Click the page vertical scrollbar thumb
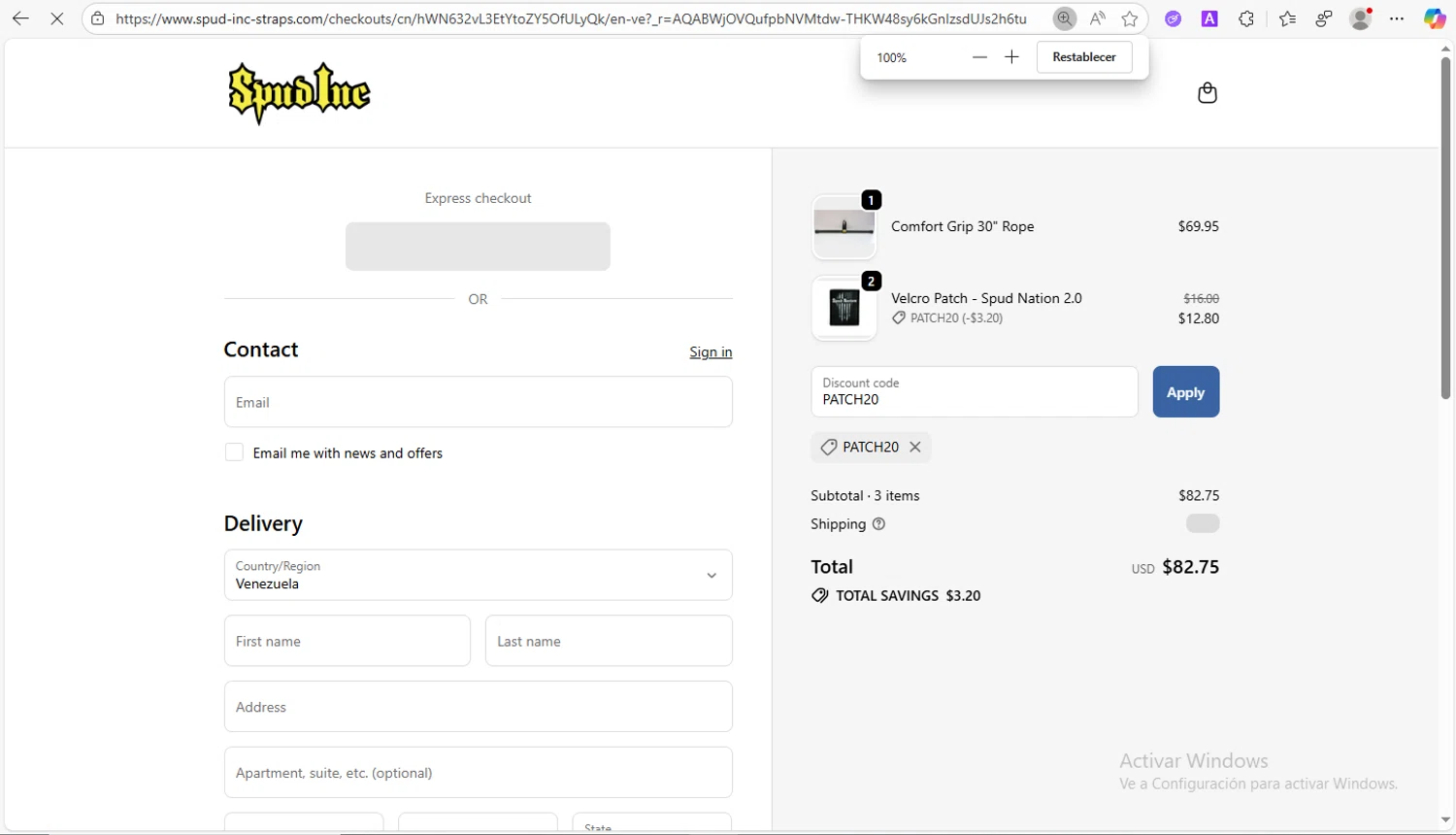The height and width of the screenshot is (835, 1456). (1445, 228)
